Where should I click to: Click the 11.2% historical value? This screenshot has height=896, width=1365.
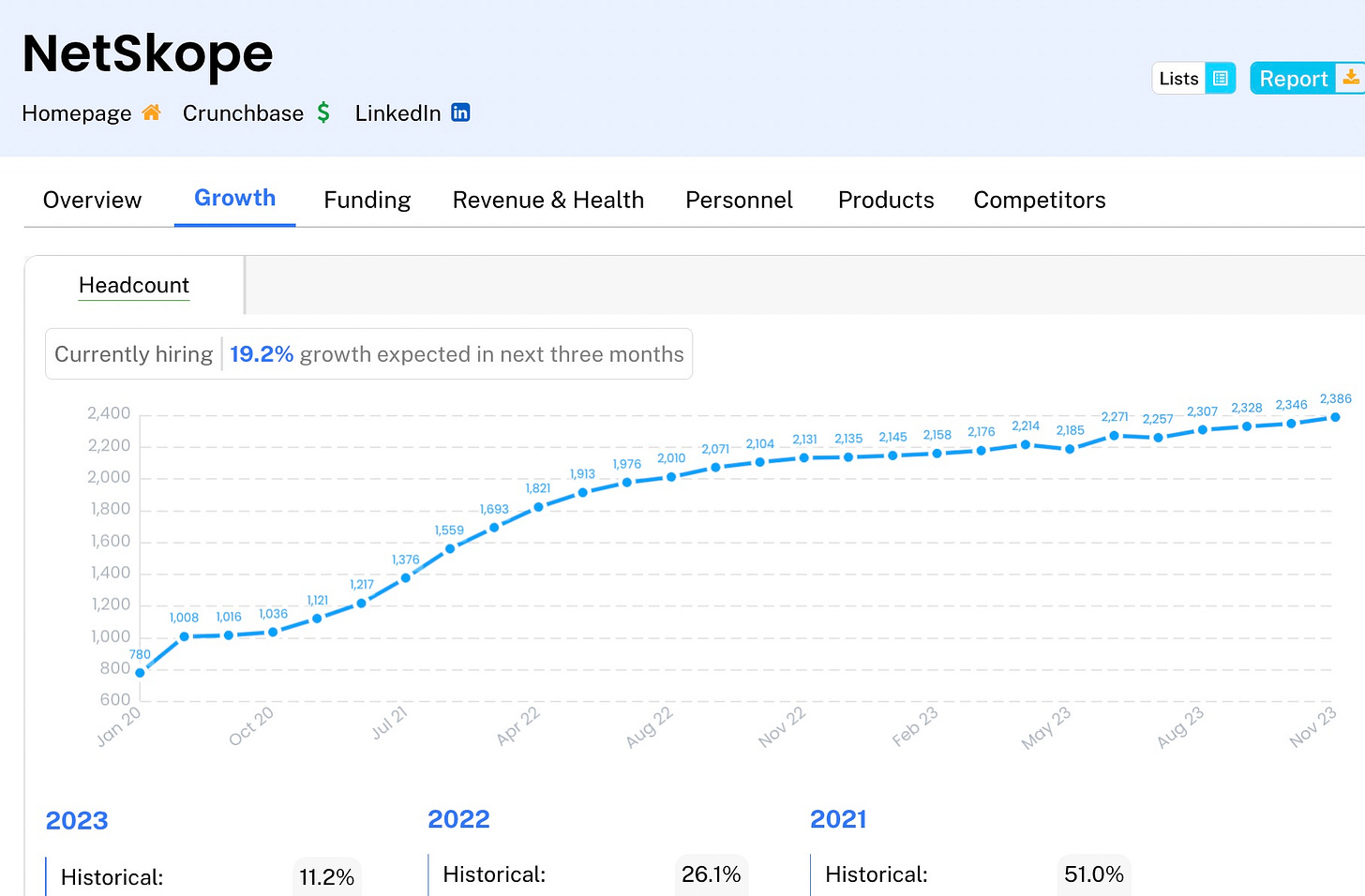coord(326,877)
